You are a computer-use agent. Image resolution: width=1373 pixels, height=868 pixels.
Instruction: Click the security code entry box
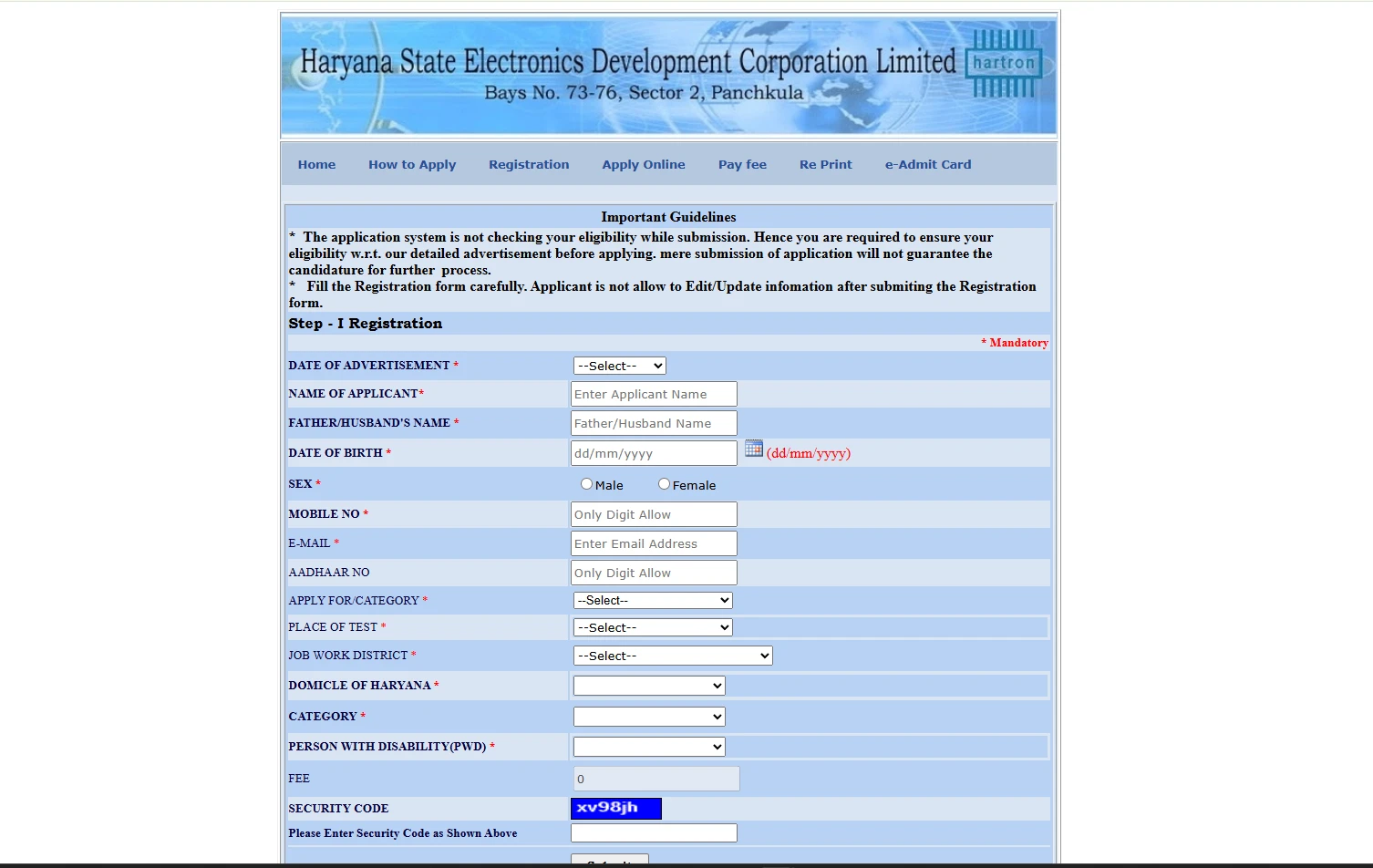654,832
